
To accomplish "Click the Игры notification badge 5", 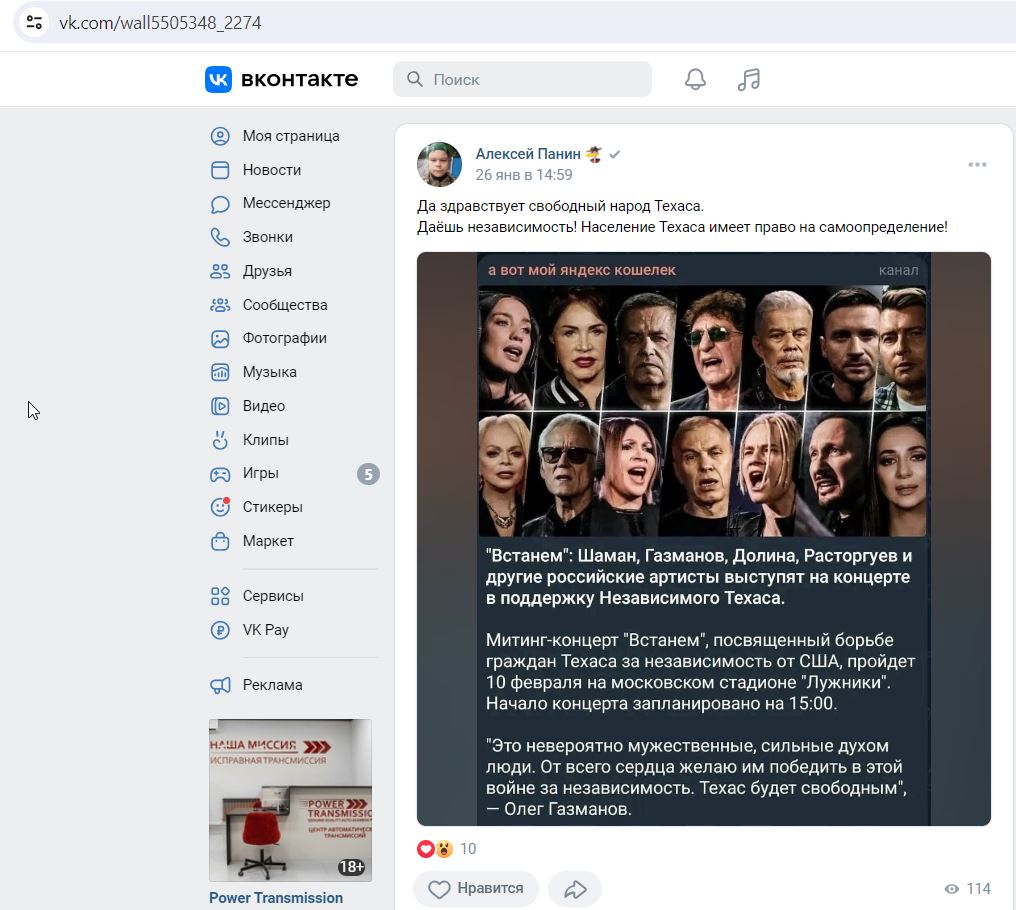I will pyautogui.click(x=368, y=474).
